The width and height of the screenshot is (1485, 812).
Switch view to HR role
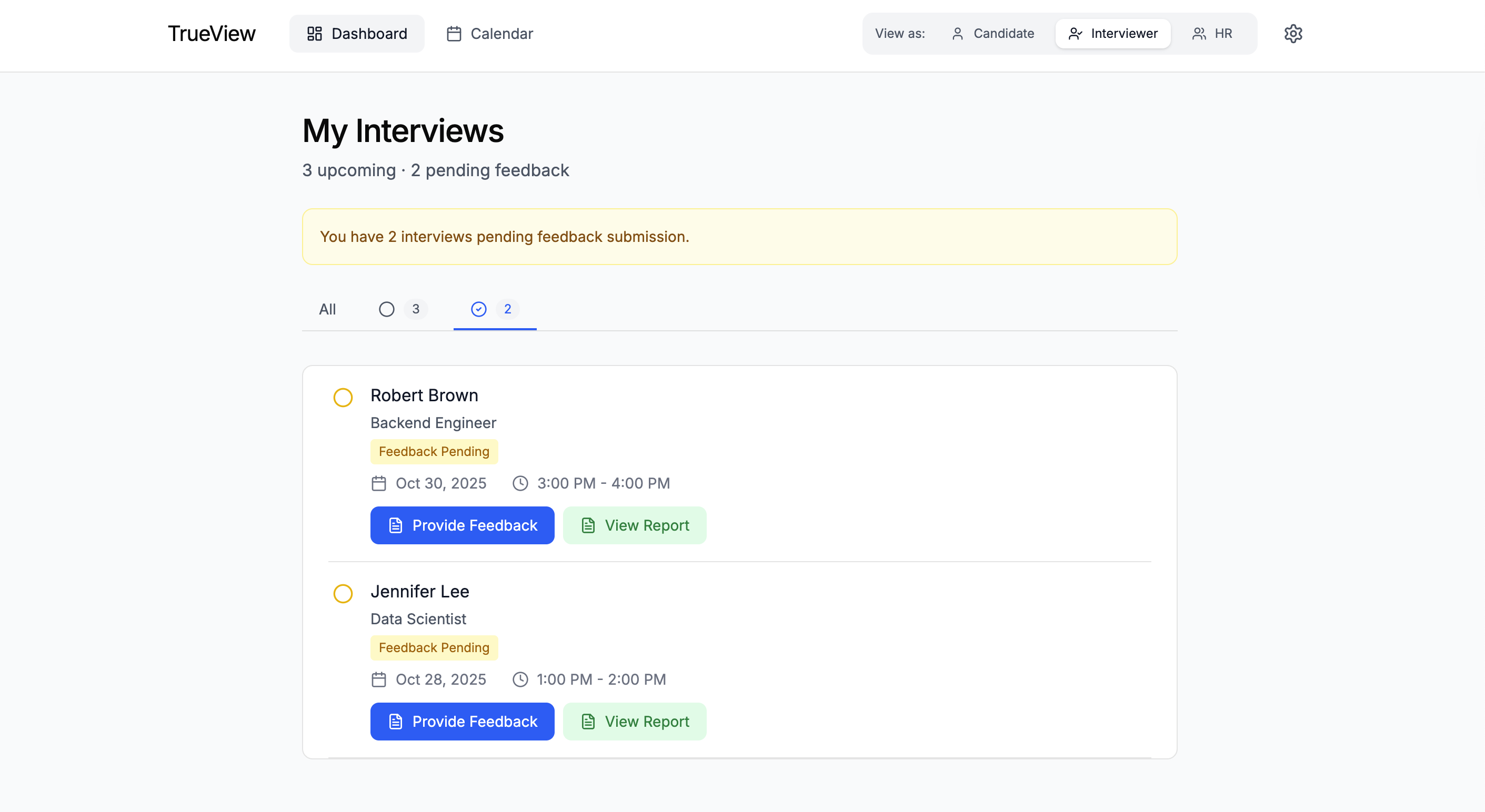[x=1212, y=34]
